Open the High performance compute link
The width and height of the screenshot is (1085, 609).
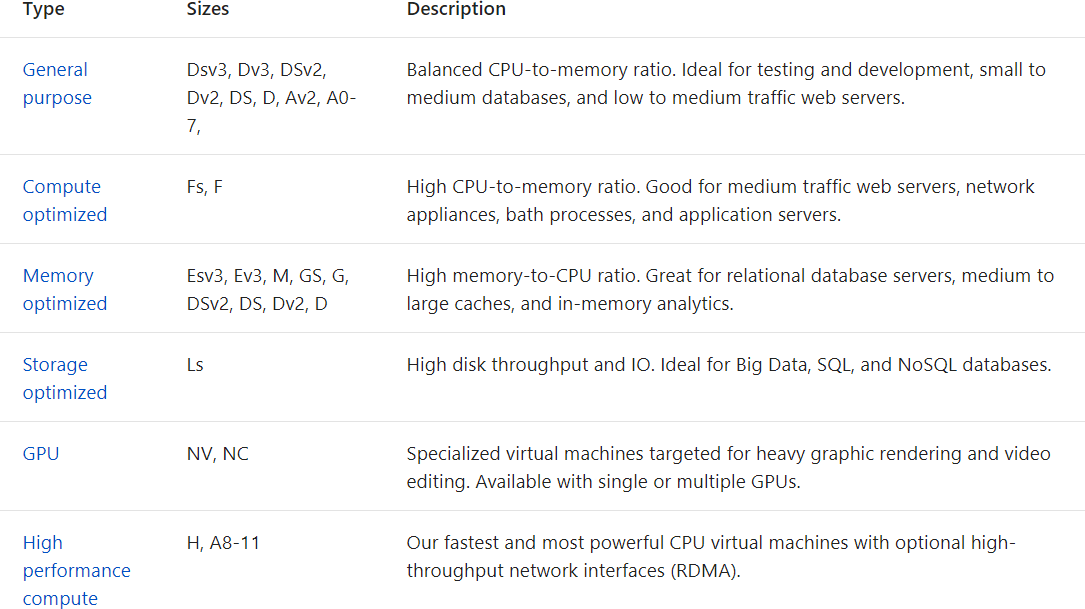pyautogui.click(x=76, y=570)
